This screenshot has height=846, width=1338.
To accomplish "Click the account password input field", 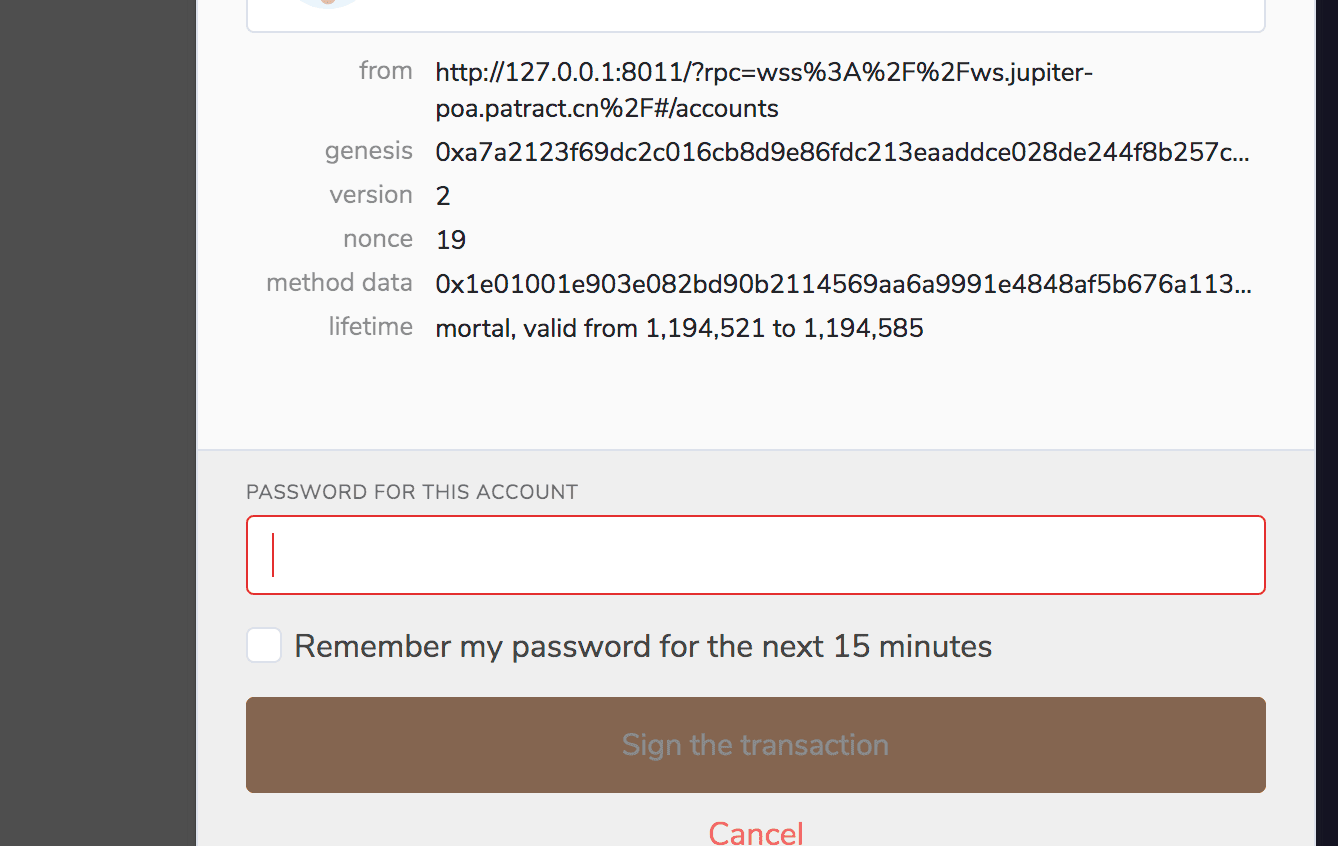I will [755, 555].
